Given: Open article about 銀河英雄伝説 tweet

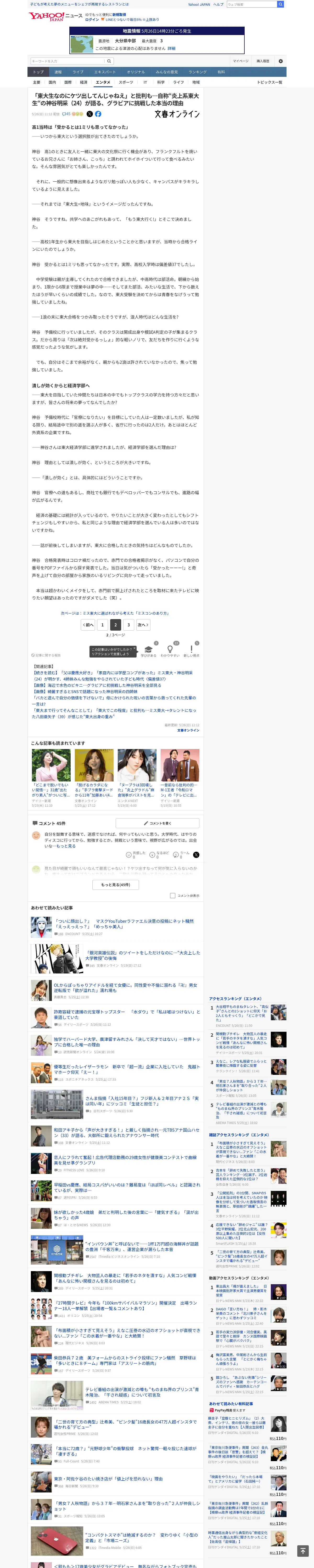Looking at the screenshot, I should pos(143,955).
